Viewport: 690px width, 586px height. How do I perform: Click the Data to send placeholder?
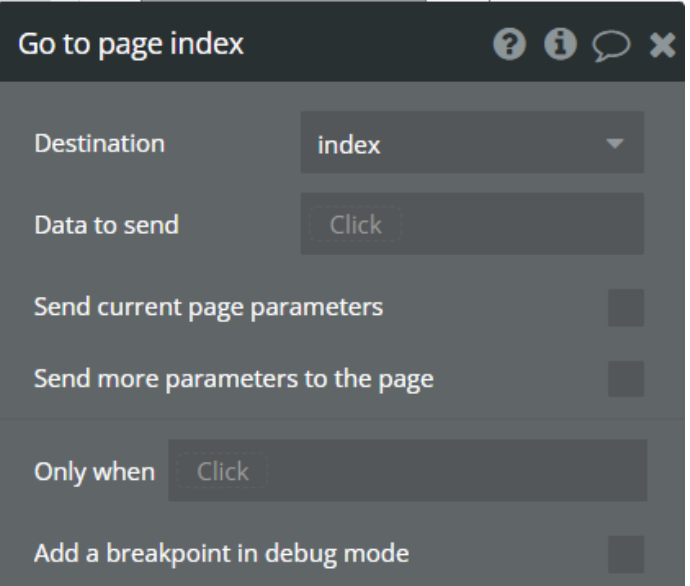(355, 225)
